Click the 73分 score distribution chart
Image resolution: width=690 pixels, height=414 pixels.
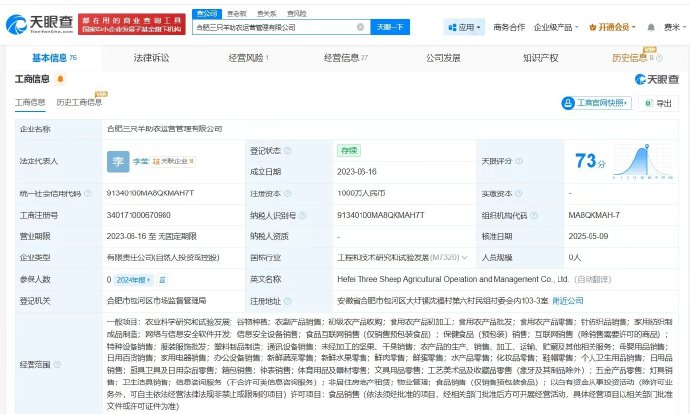[x=643, y=161]
